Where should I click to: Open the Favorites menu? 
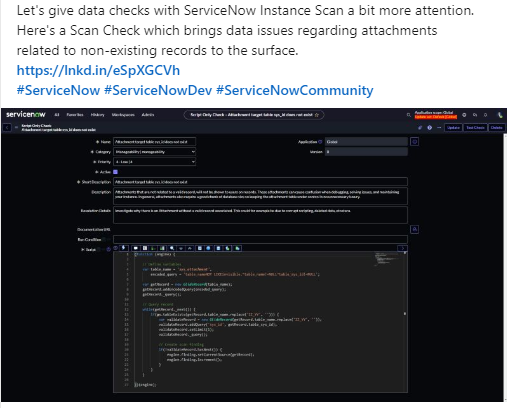coord(75,115)
